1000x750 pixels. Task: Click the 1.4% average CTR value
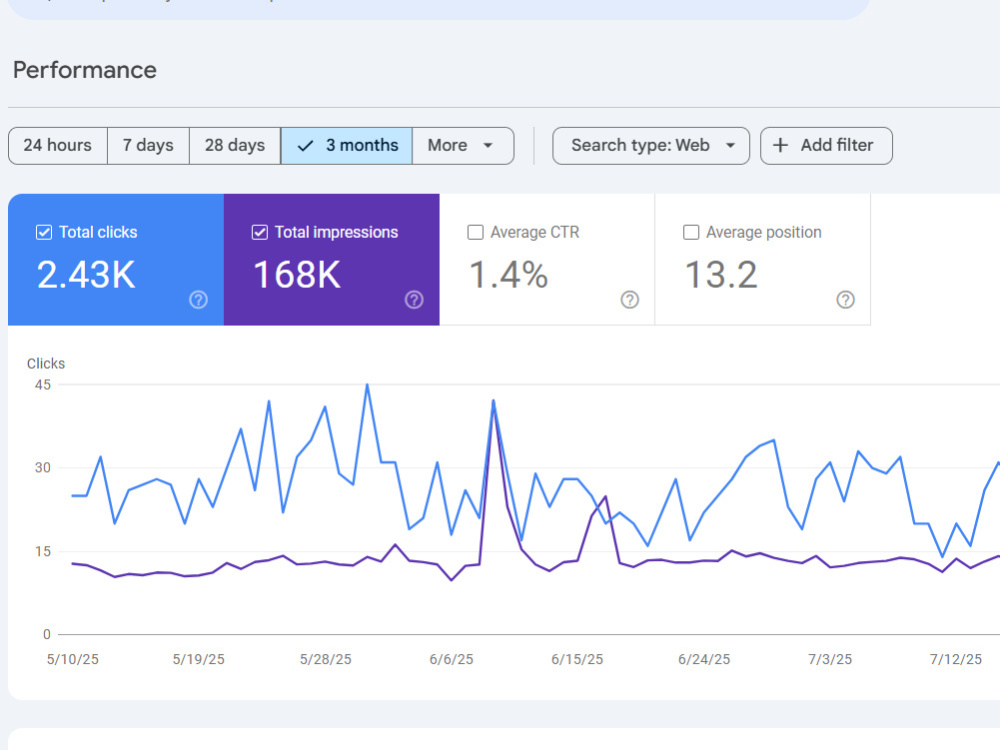(508, 275)
